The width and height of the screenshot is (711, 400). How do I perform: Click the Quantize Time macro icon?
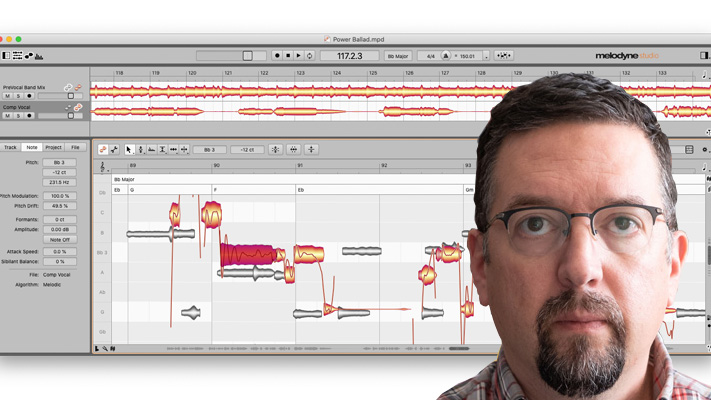[x=294, y=149]
